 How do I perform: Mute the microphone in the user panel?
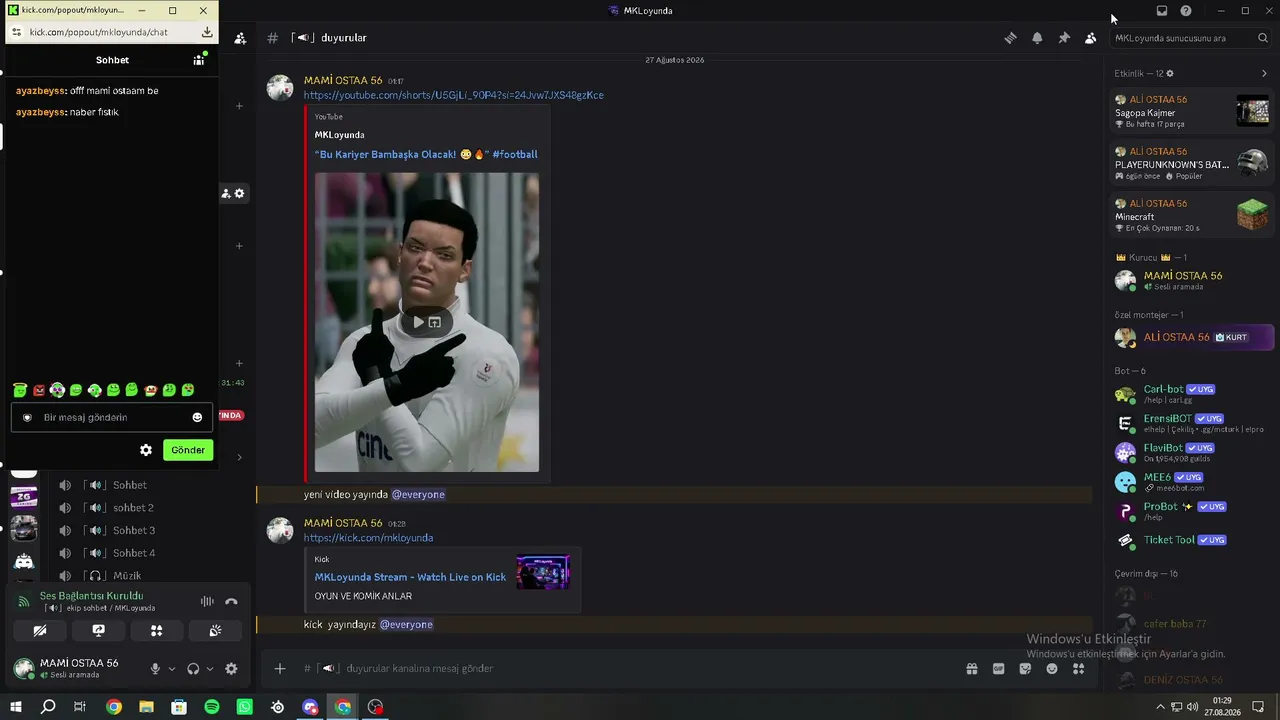tap(155, 669)
